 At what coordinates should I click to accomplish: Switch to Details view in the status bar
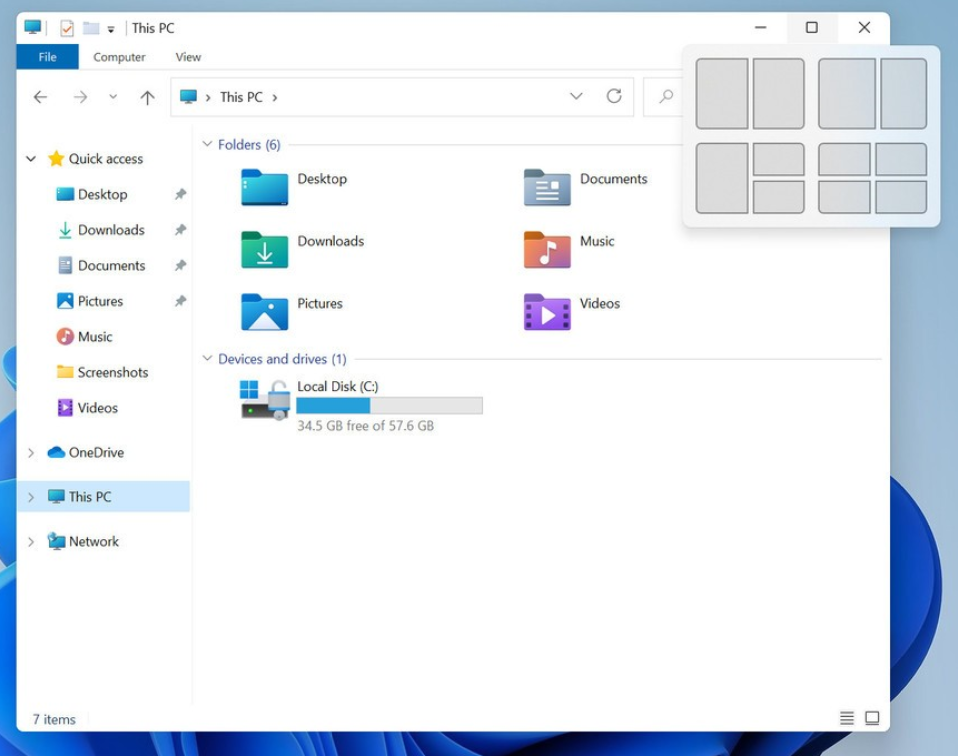click(x=847, y=718)
